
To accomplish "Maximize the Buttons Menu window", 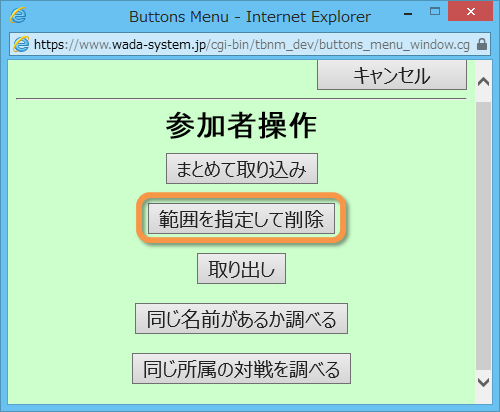I will pos(435,11).
